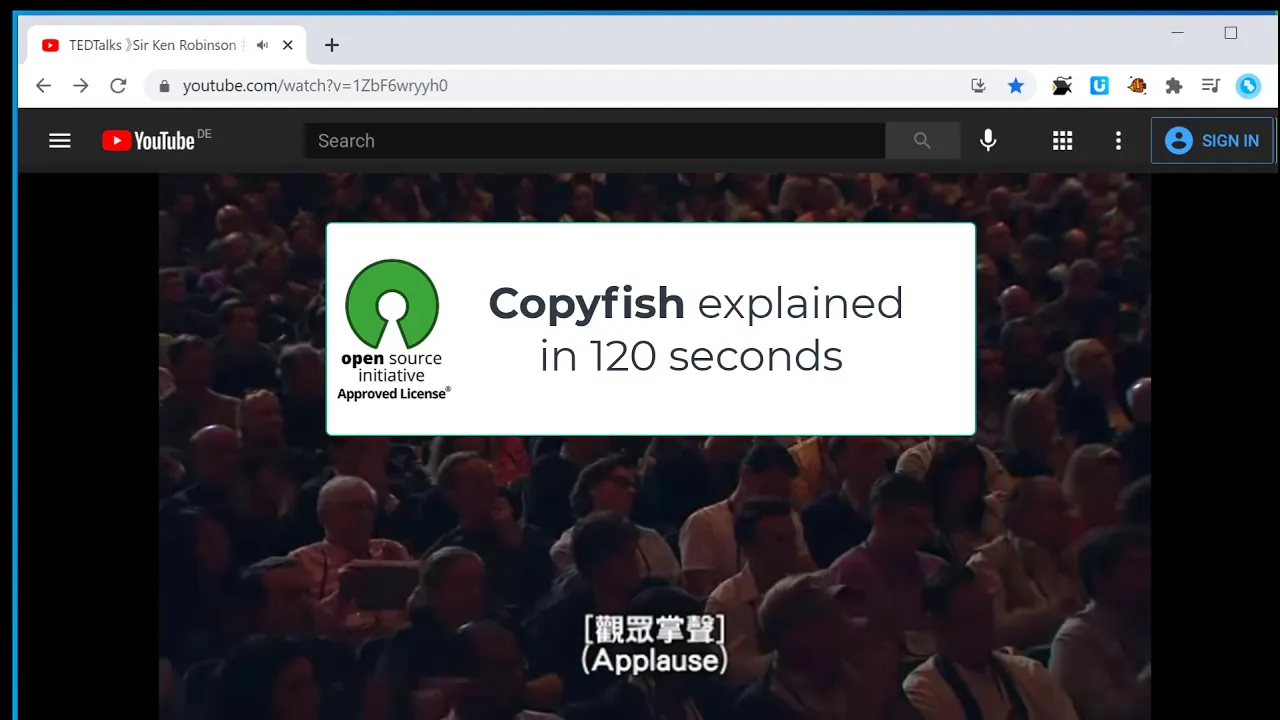Select the URL in the address bar
The height and width of the screenshot is (720, 1280).
coord(315,86)
